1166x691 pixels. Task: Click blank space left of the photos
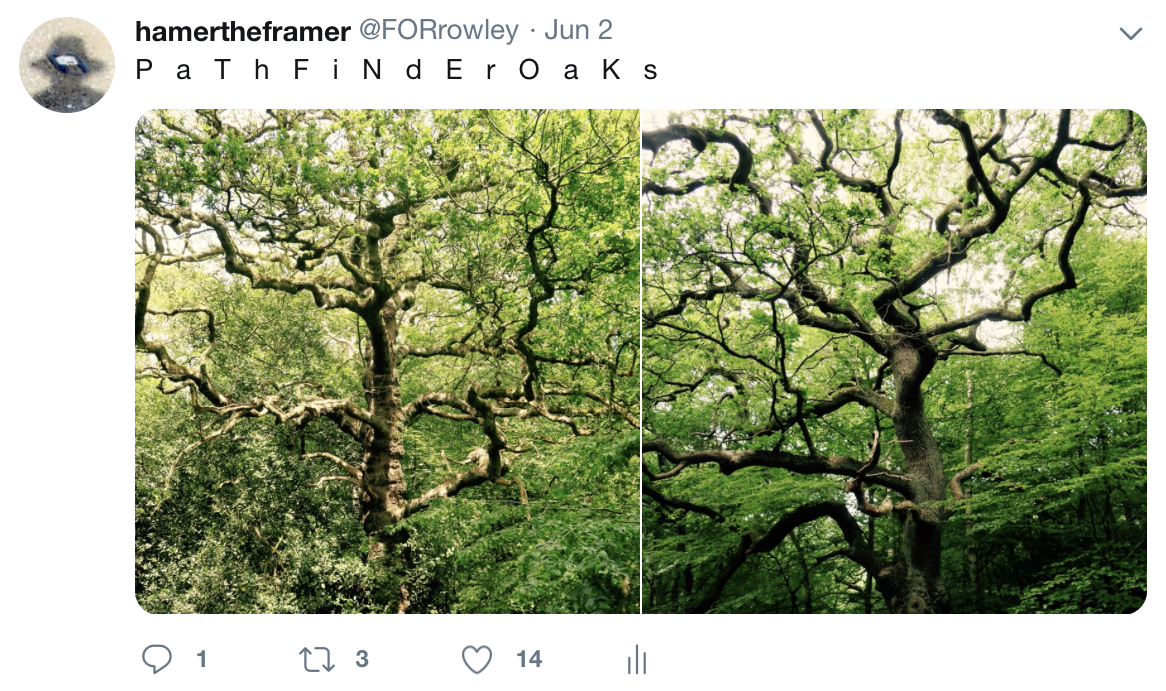[67, 361]
